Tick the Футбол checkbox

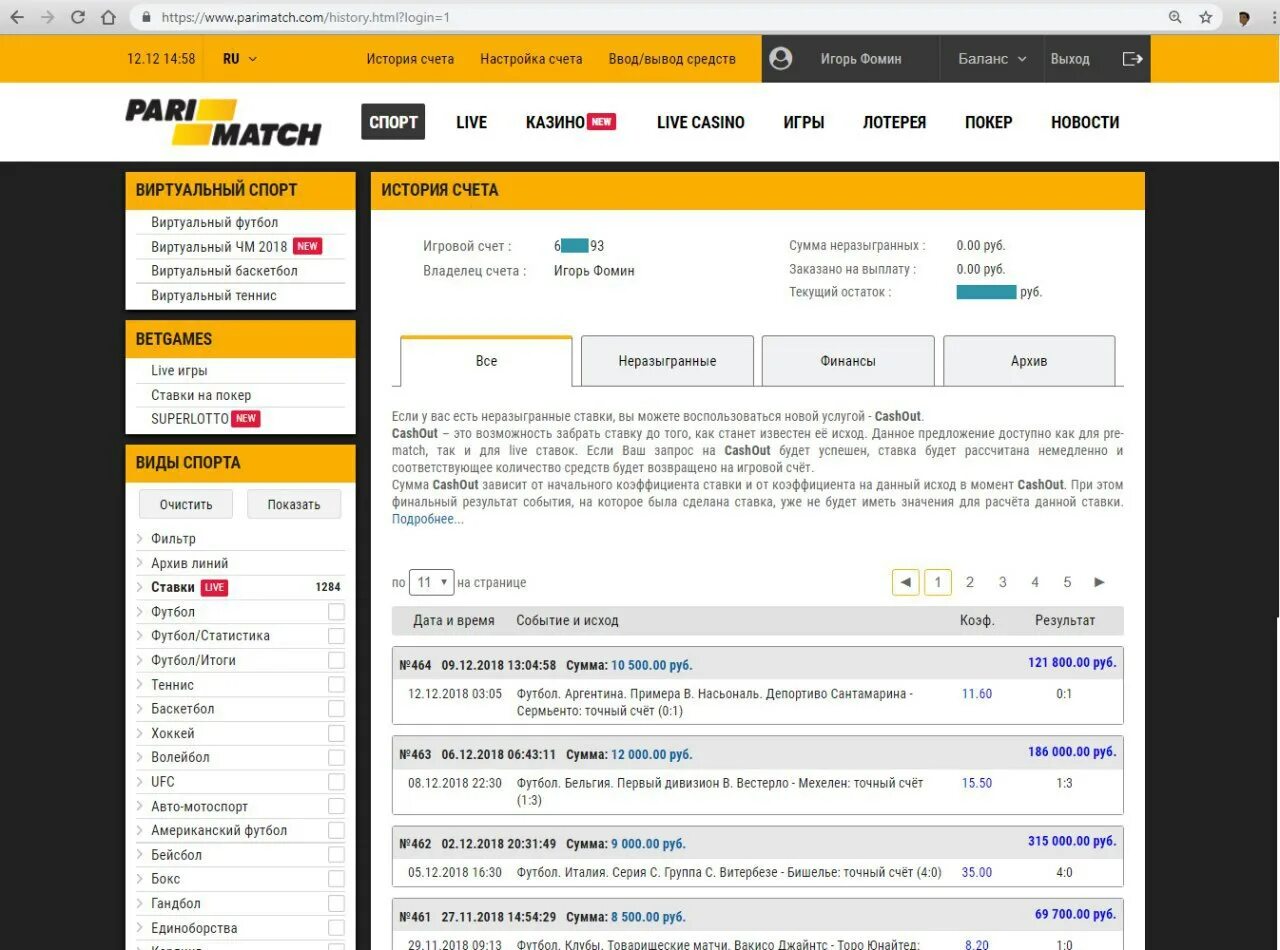[336, 611]
